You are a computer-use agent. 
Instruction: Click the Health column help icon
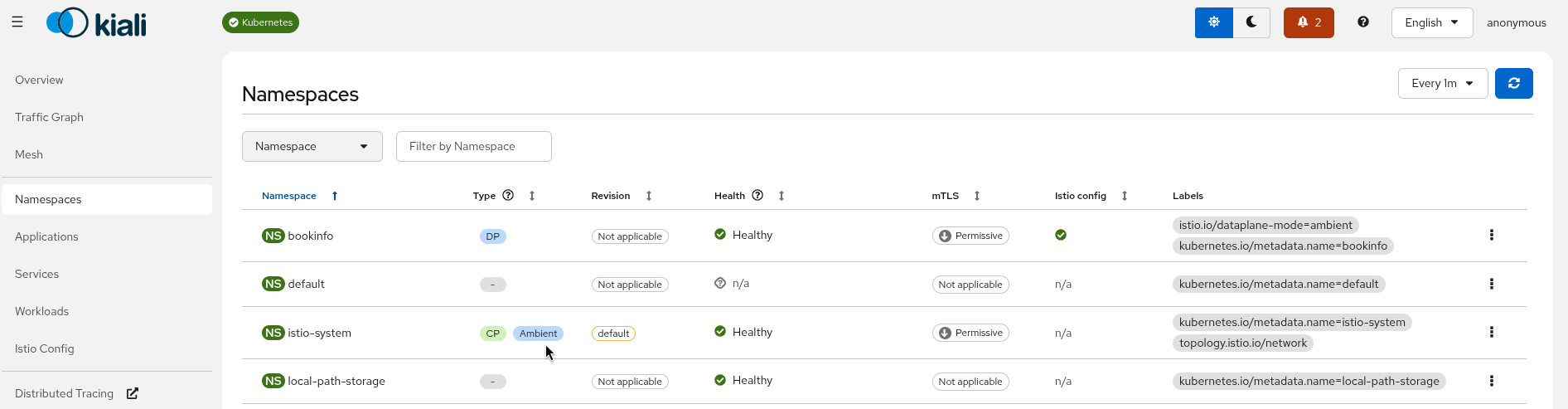(x=757, y=196)
